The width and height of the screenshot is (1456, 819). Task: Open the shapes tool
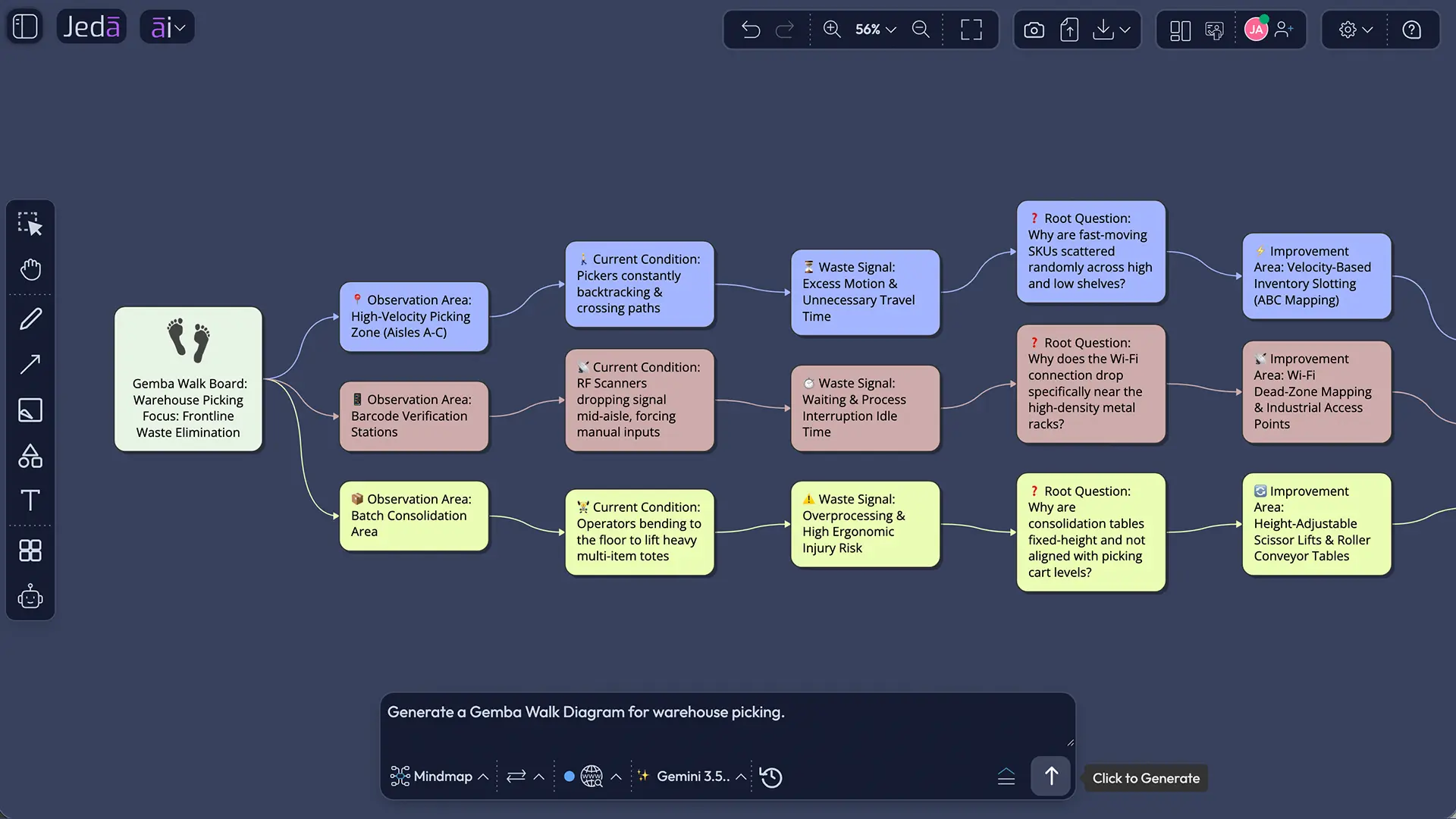coord(30,456)
